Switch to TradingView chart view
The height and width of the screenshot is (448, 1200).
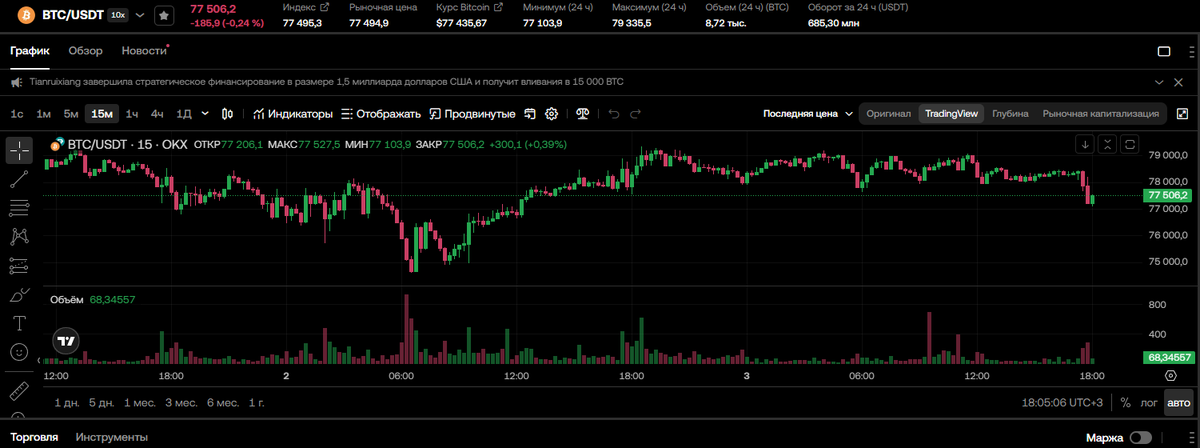tap(951, 114)
